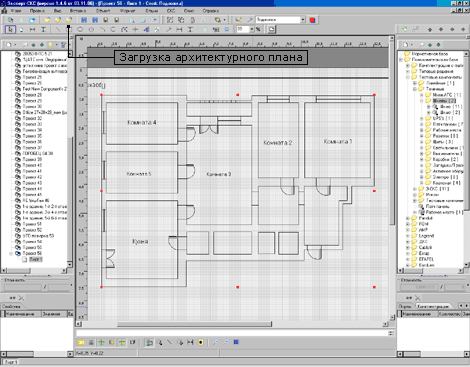The width and height of the screenshot is (470, 367).
Task: Open the zoom percentage dropdown arrow
Action: coord(252,29)
